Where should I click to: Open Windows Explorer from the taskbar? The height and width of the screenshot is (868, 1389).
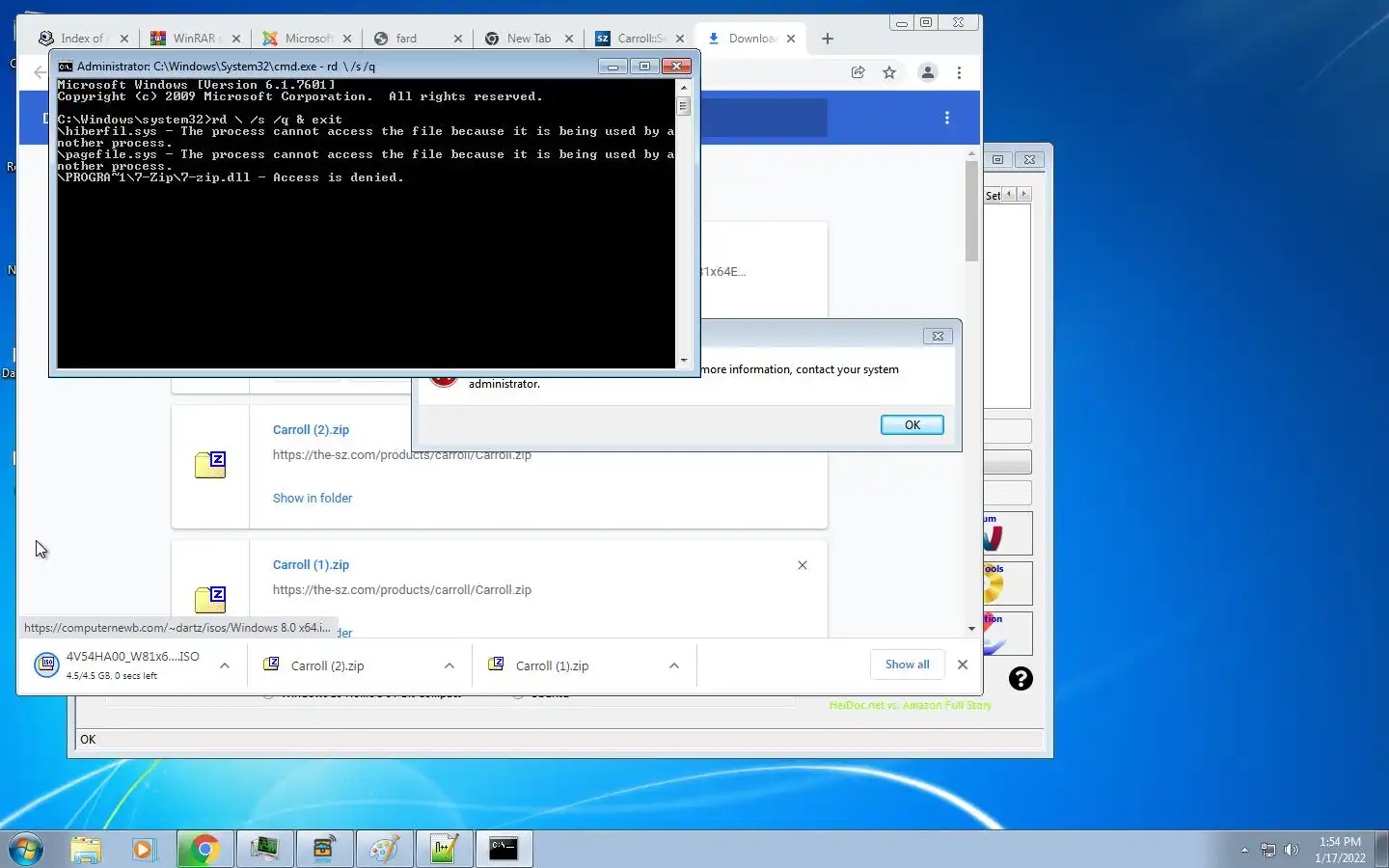(86, 849)
